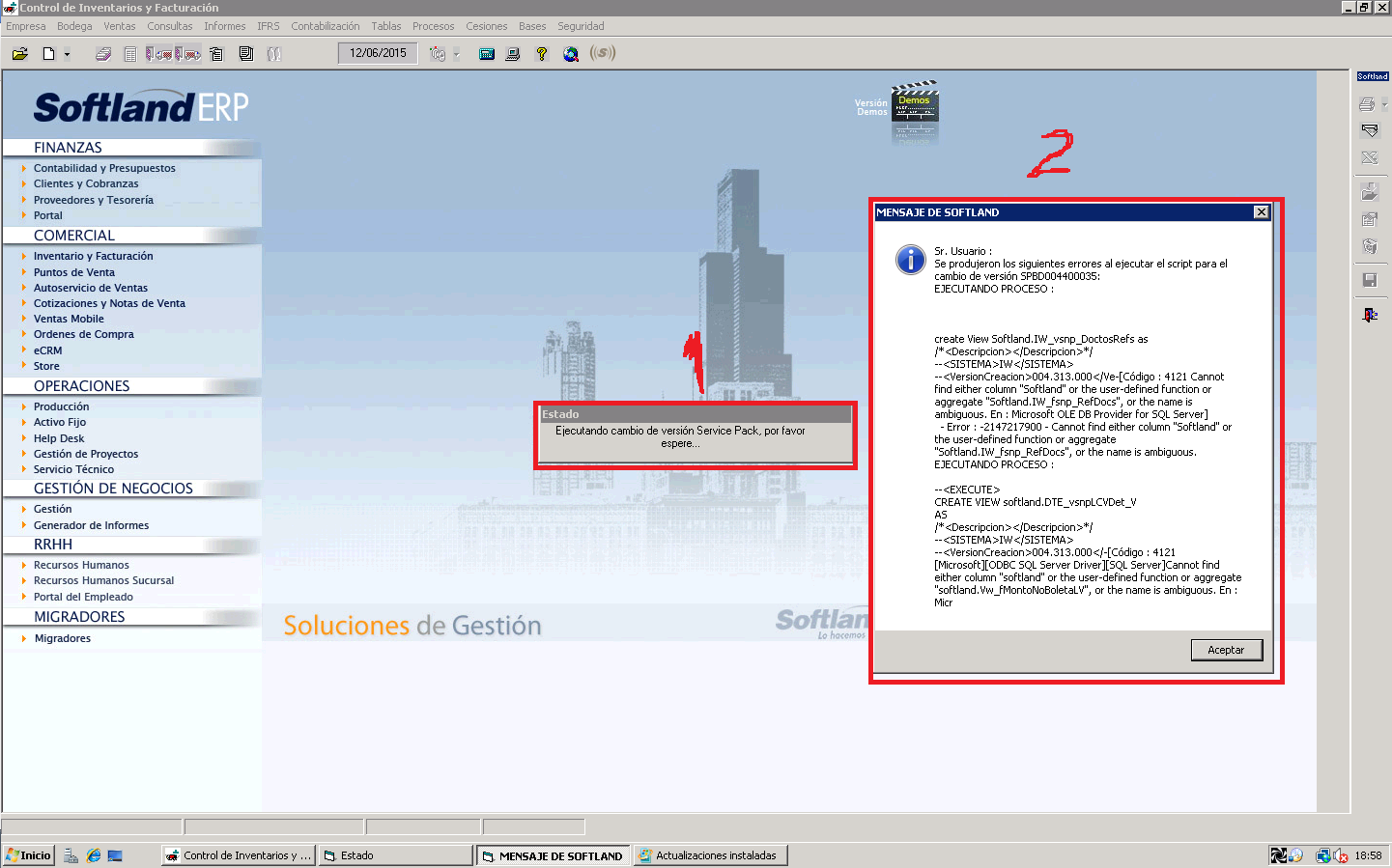Open Contabilidad y Presupuestos module
The image size is (1392, 868).
[x=104, y=168]
